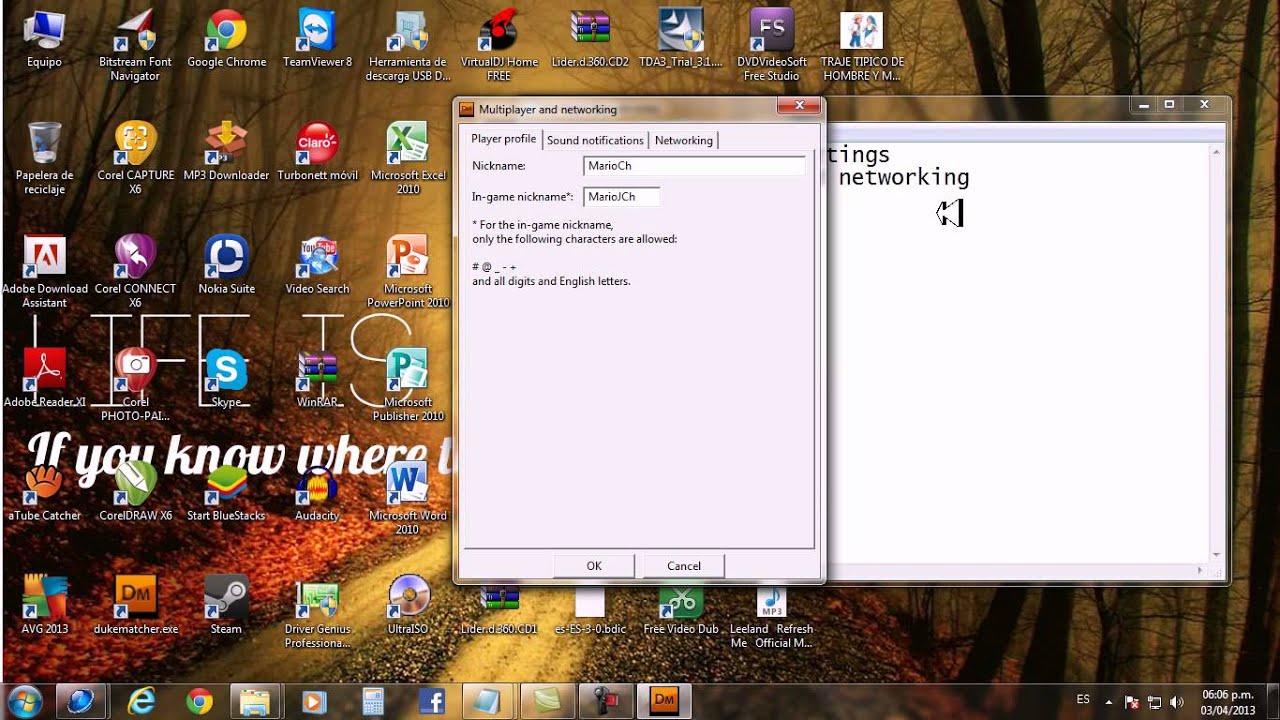Open Video Search desktop icon

coord(317,265)
